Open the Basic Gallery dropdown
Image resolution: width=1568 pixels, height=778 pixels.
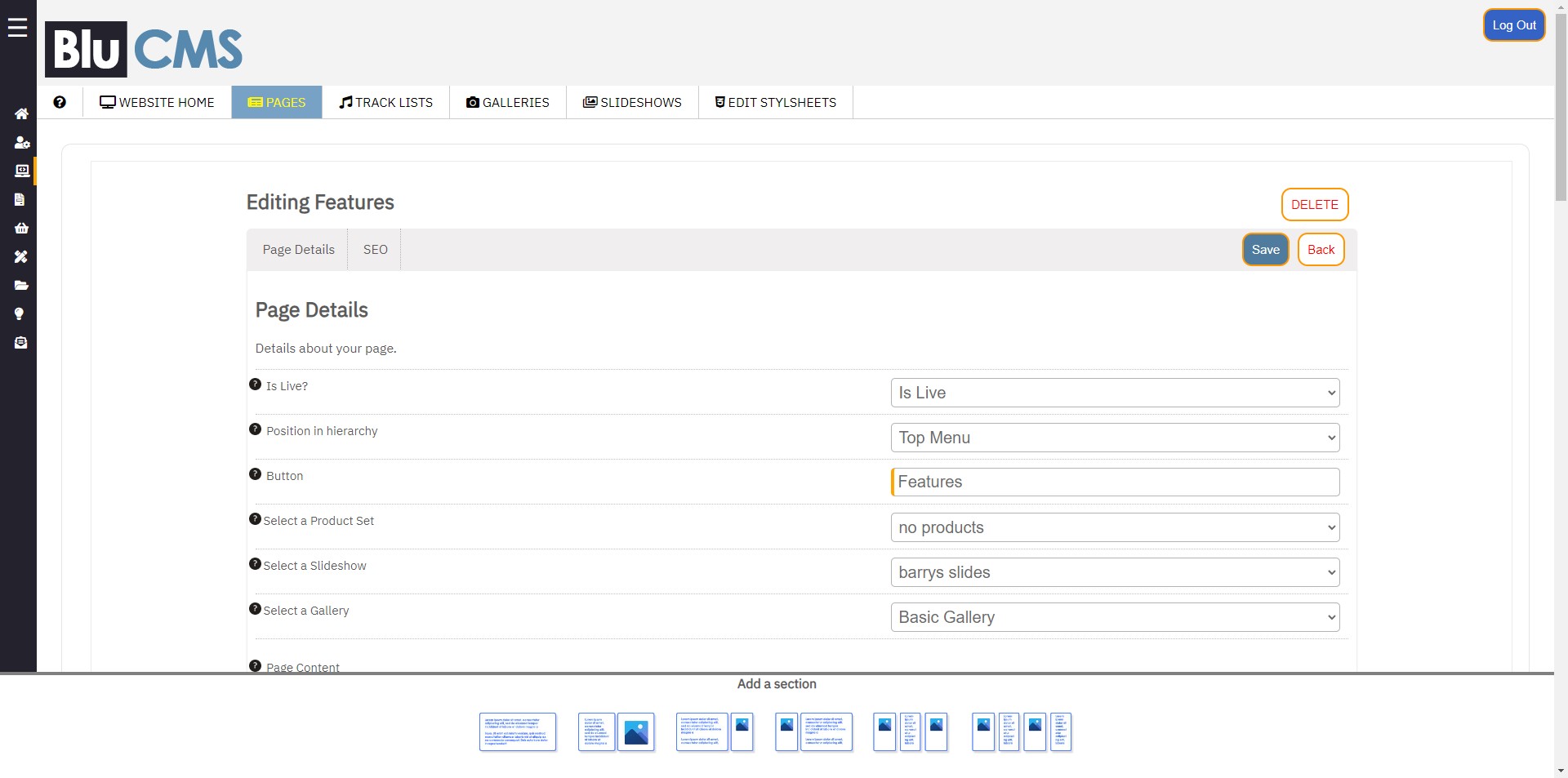[x=1115, y=617]
